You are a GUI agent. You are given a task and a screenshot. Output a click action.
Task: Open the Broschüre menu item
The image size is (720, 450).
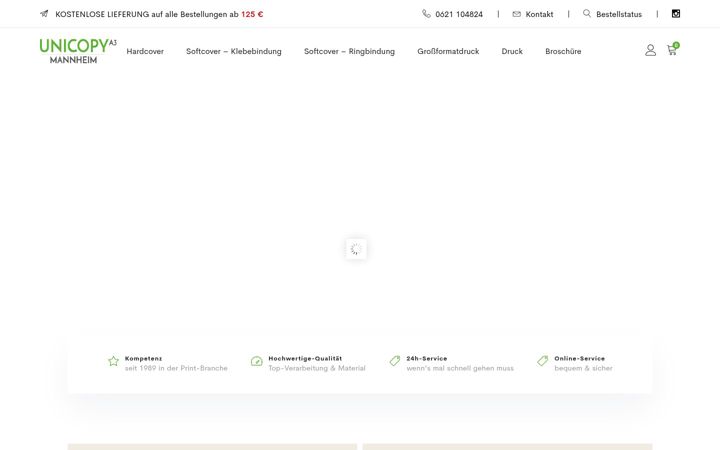[x=563, y=51]
